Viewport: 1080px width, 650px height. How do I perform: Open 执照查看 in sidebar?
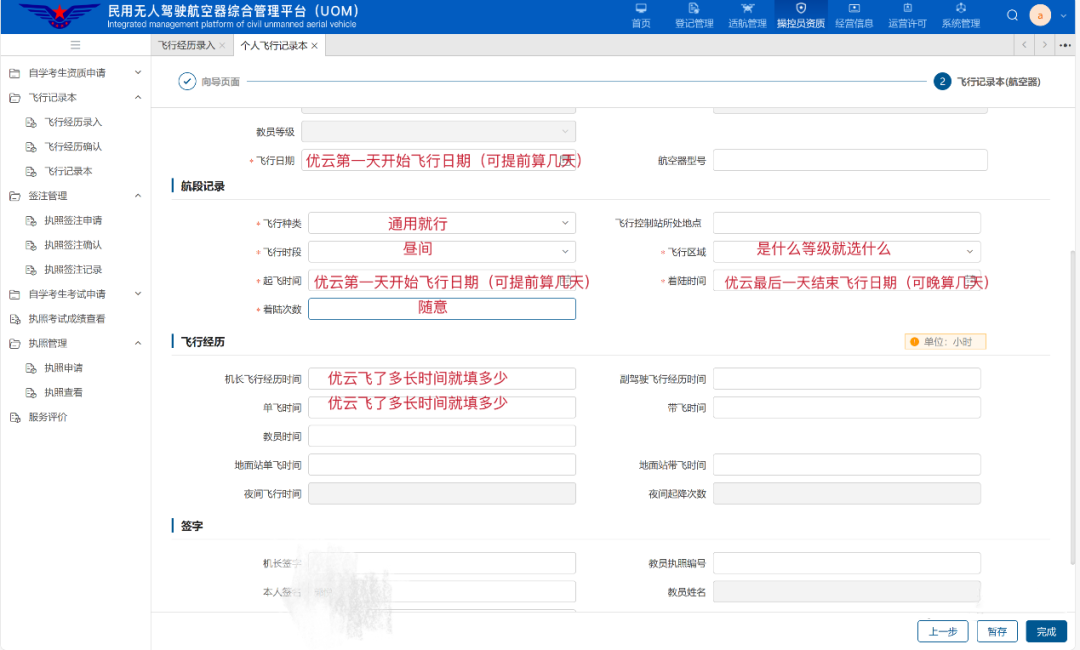pyautogui.click(x=63, y=392)
